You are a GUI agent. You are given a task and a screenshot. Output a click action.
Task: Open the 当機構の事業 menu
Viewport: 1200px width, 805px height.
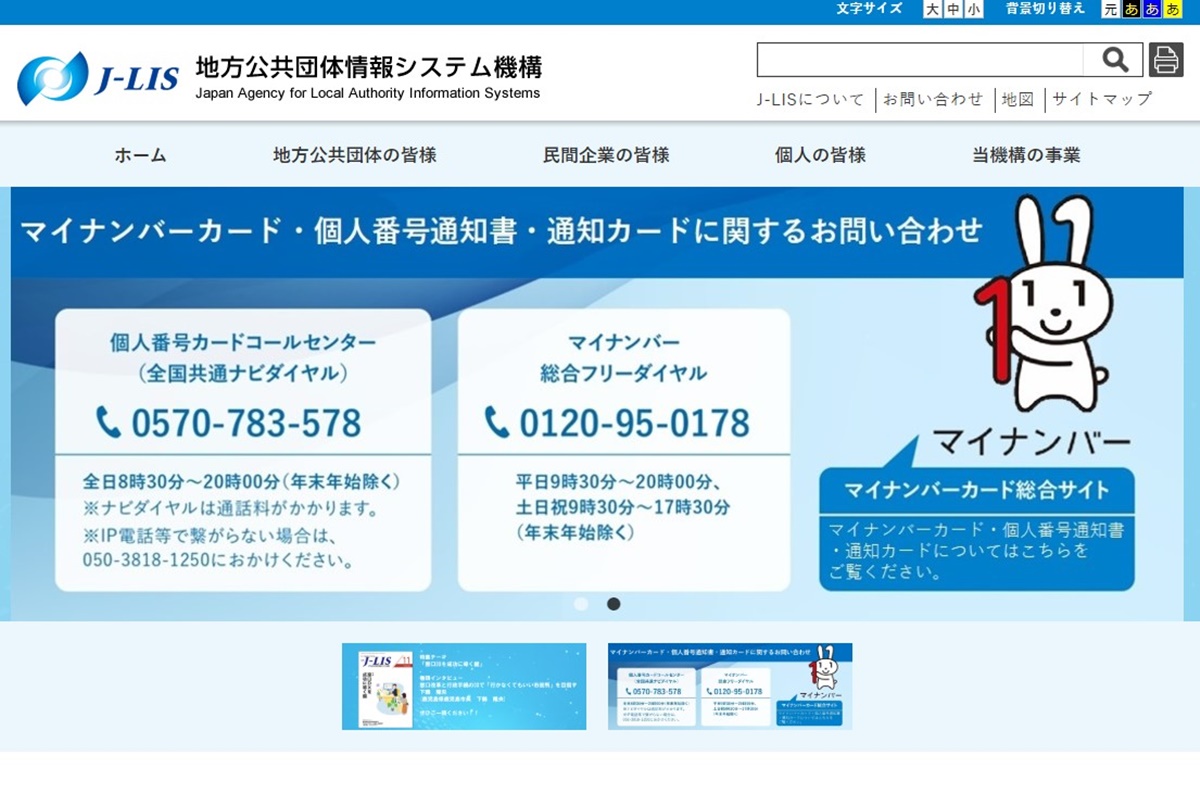coord(1026,155)
